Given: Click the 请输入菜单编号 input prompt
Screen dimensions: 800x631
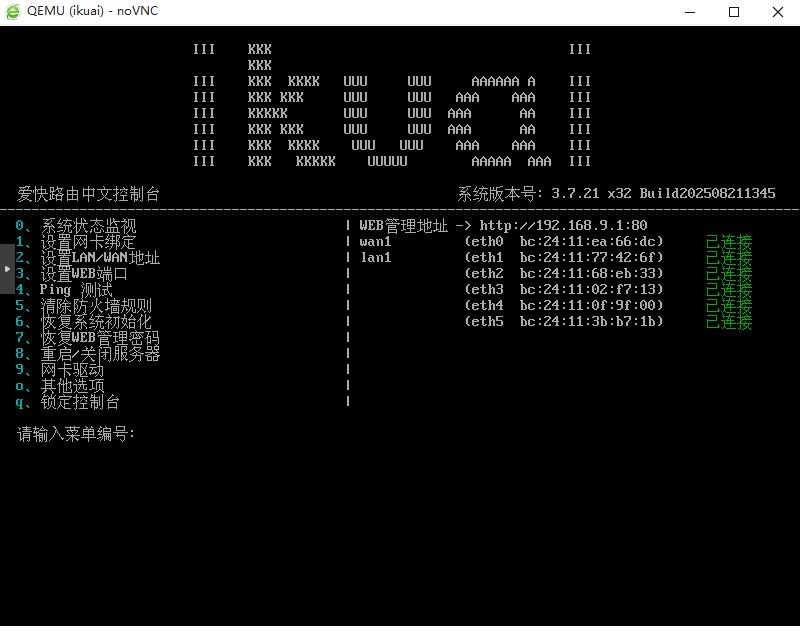Looking at the screenshot, I should point(76,434).
